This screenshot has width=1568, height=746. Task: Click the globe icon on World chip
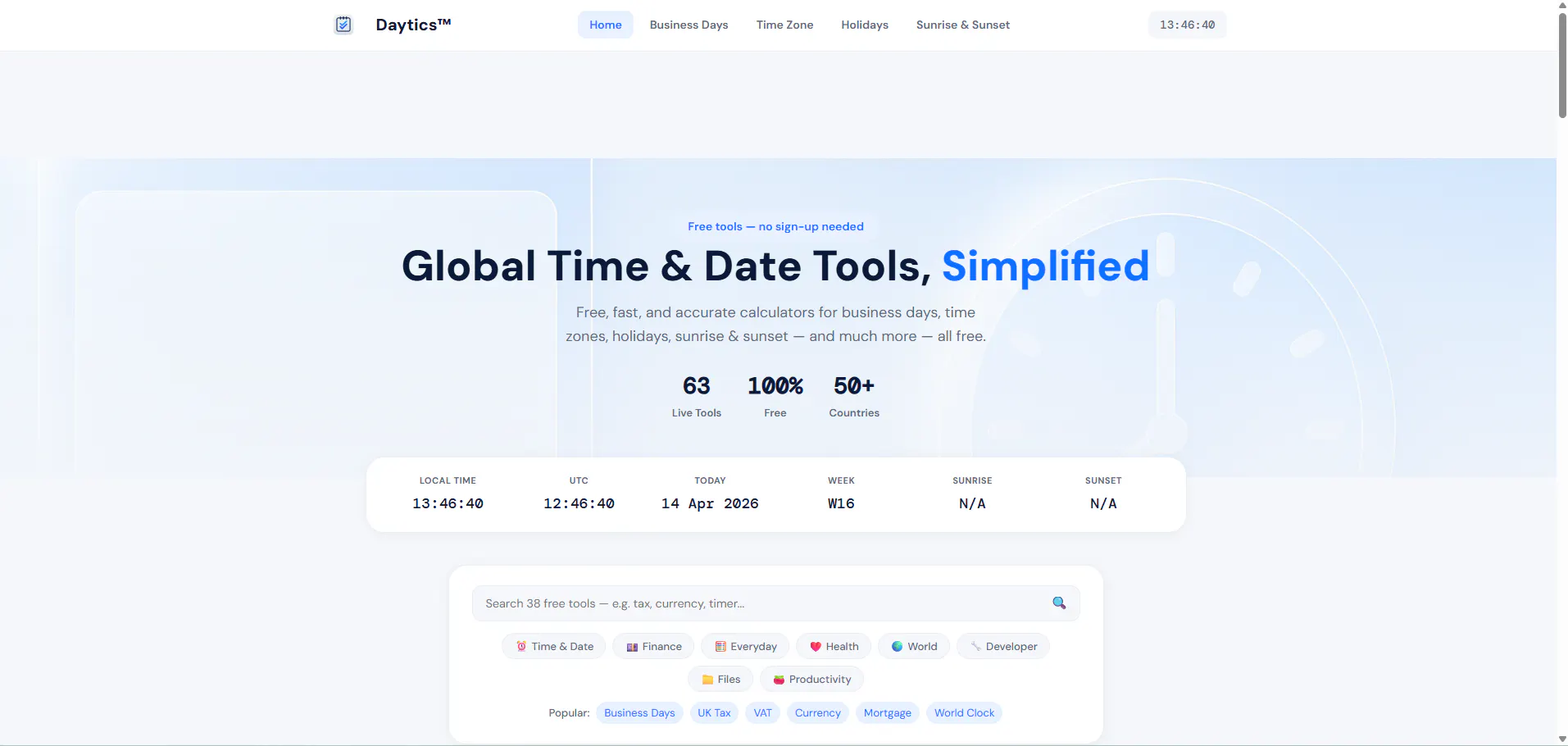pos(897,646)
